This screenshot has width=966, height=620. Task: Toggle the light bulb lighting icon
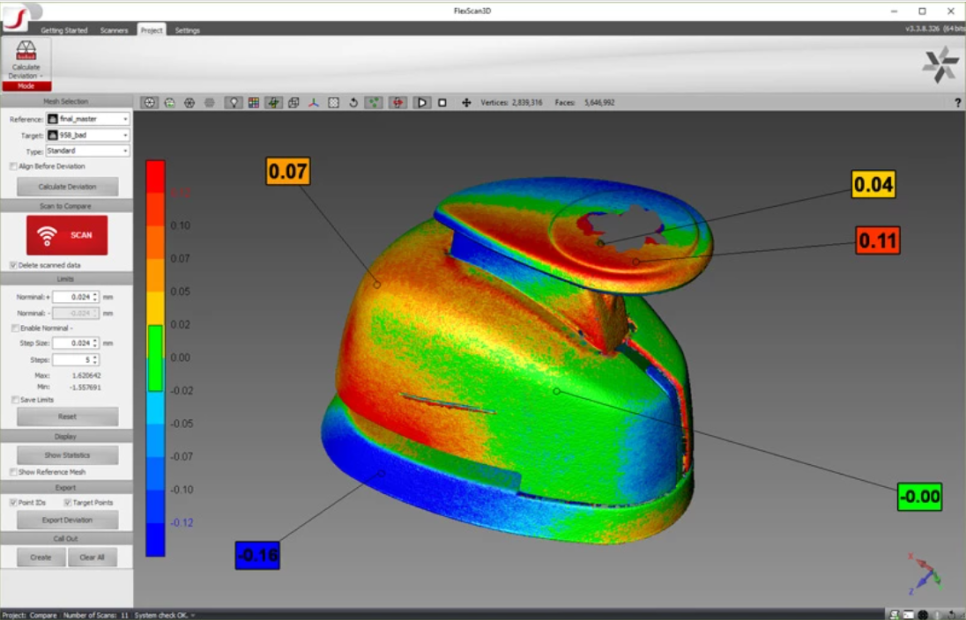coord(233,103)
